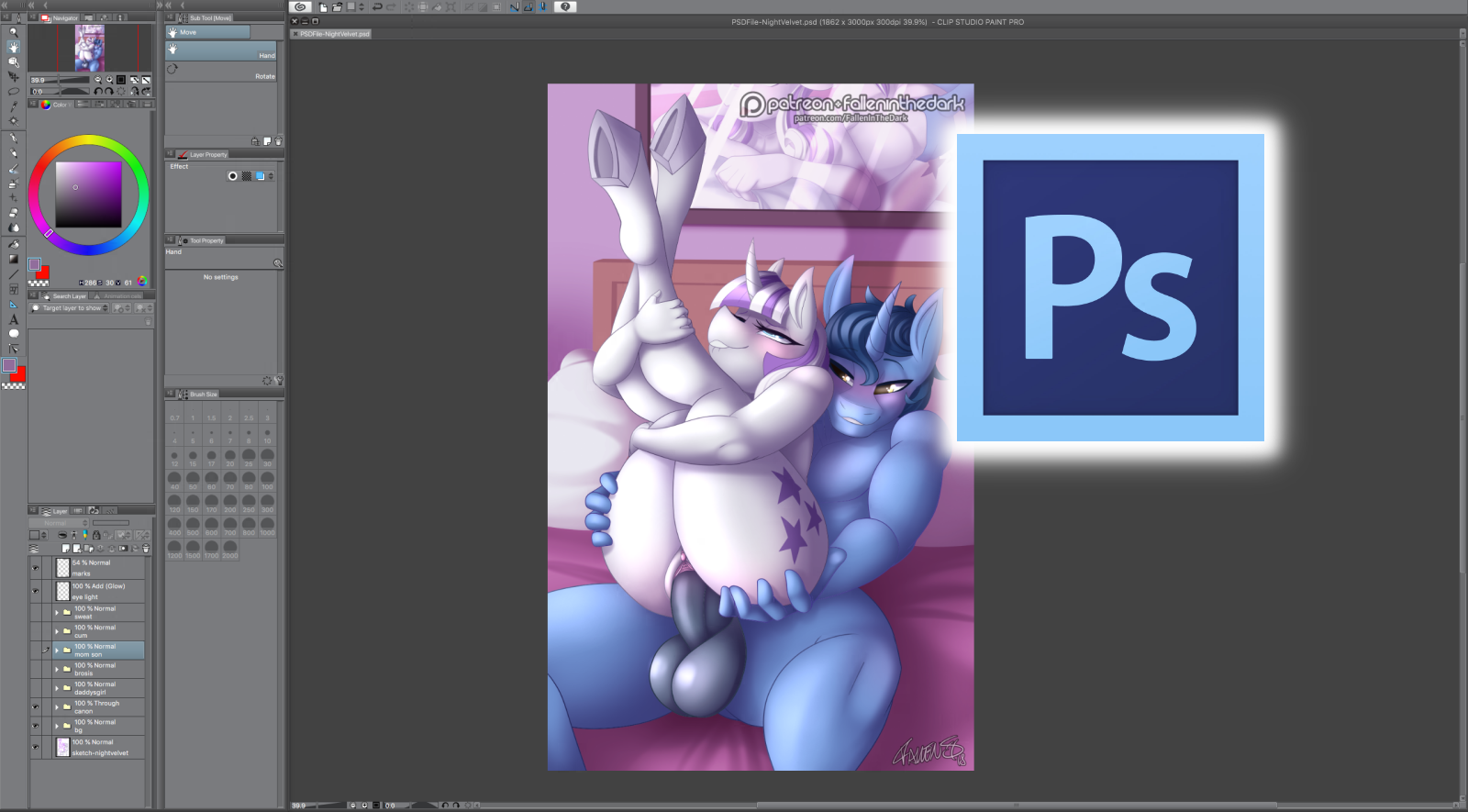Expand the daddysgirl layer folder
1468x812 pixels.
[x=57, y=688]
